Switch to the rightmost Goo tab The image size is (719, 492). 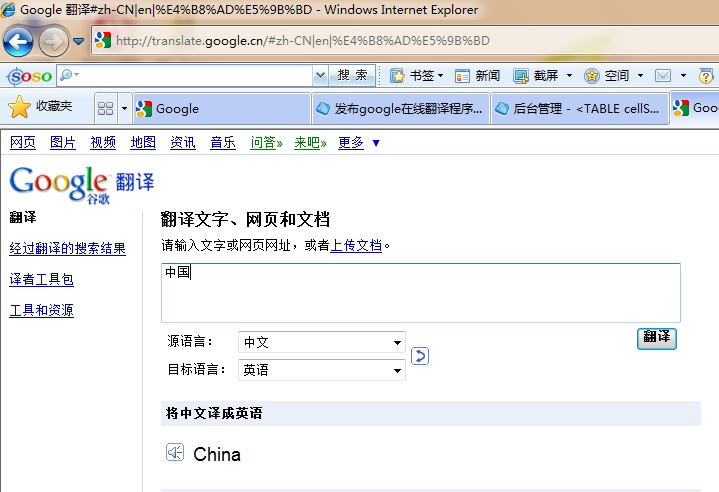click(x=694, y=108)
